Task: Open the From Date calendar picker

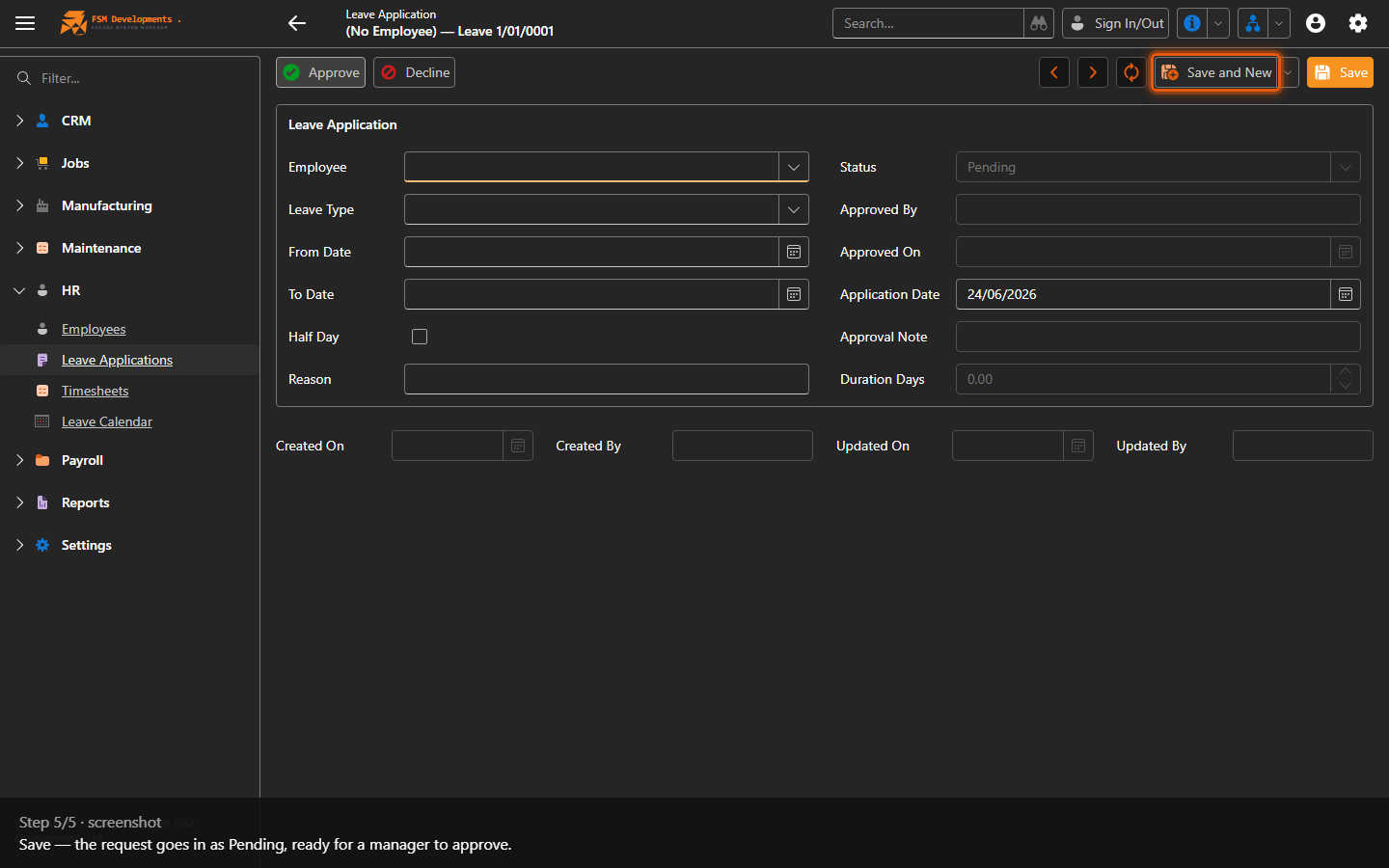Action: [x=794, y=252]
